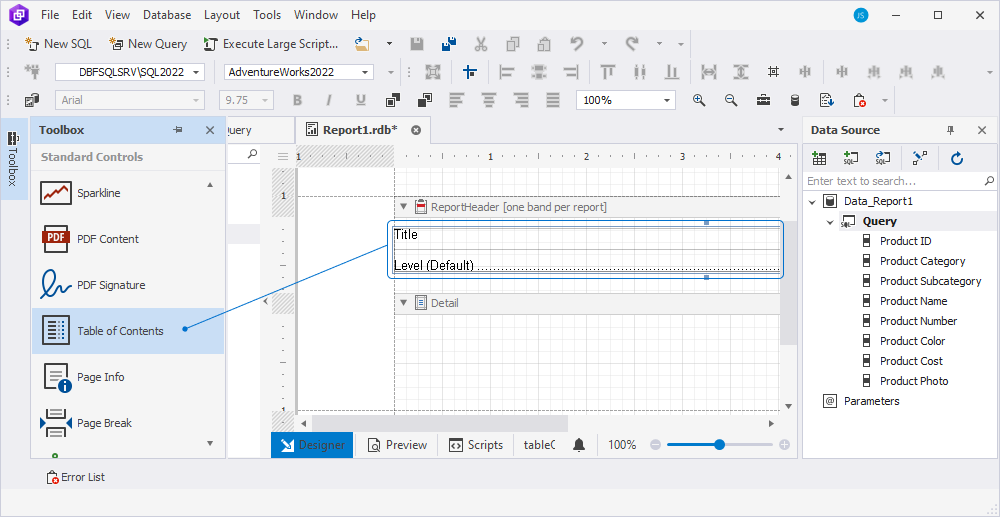Screen dimensions: 1000x517
Task: Click the Bring to Front icon
Action: pos(393,100)
